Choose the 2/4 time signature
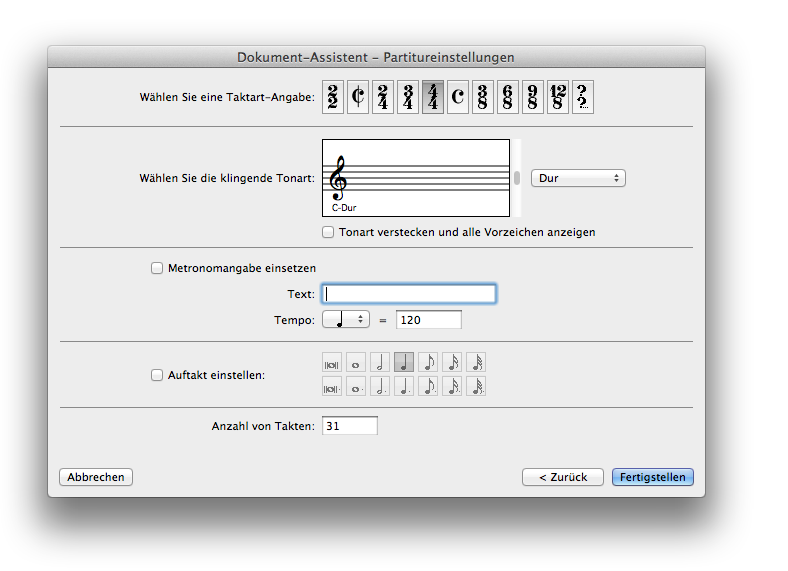The image size is (788, 571). [x=383, y=97]
